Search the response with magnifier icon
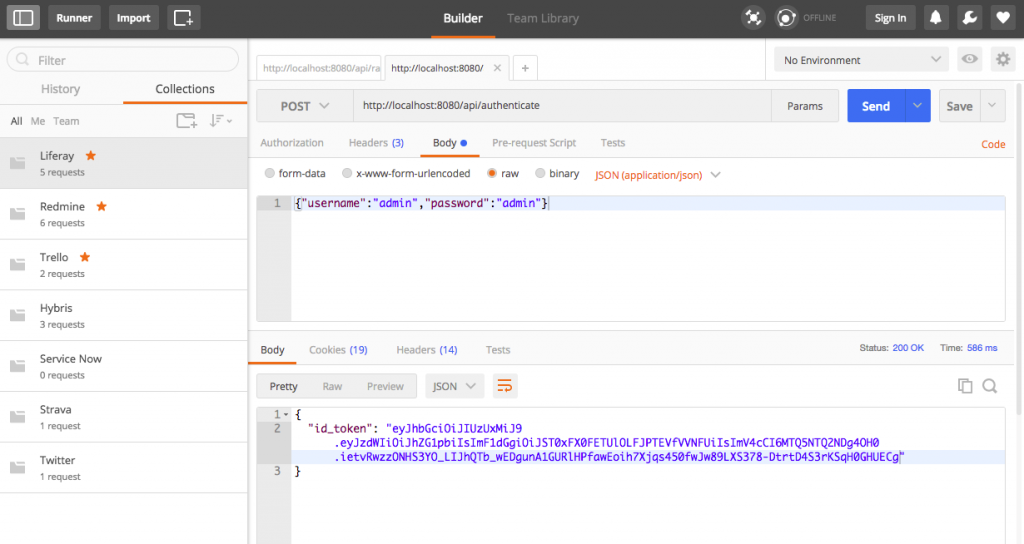This screenshot has width=1024, height=544. (990, 386)
